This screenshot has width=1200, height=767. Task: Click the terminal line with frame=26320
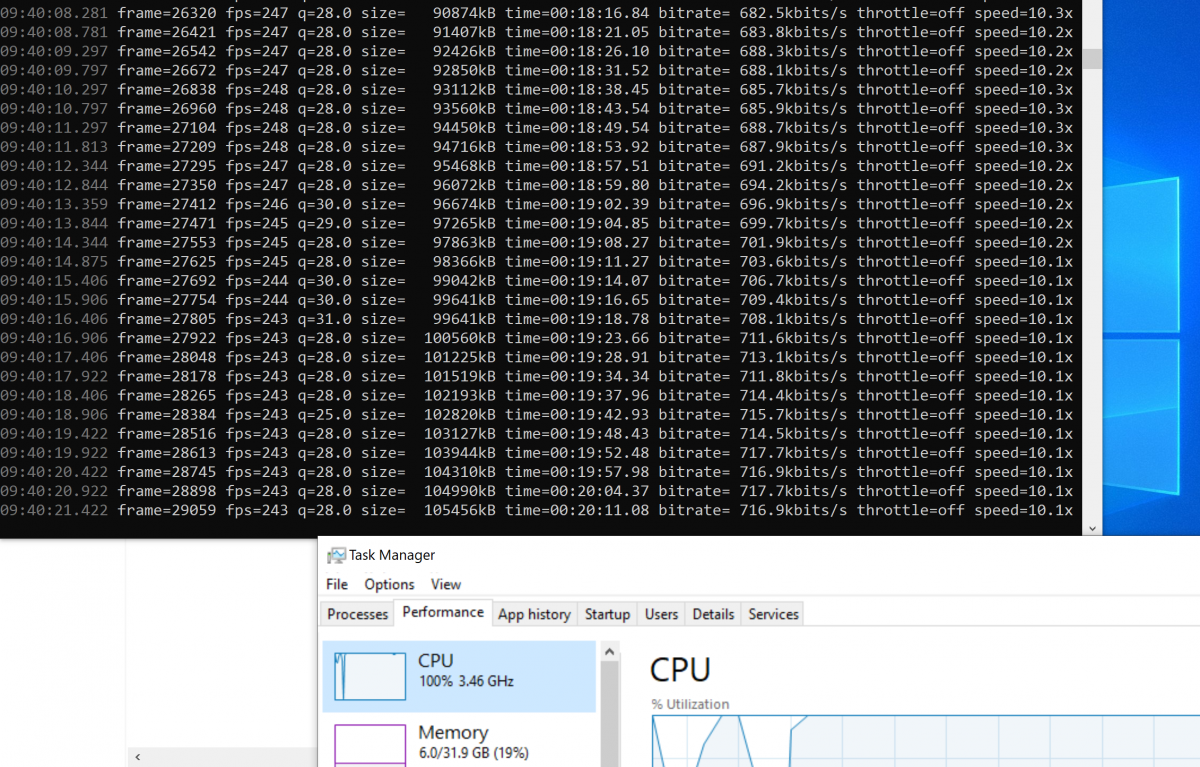[x=536, y=13]
